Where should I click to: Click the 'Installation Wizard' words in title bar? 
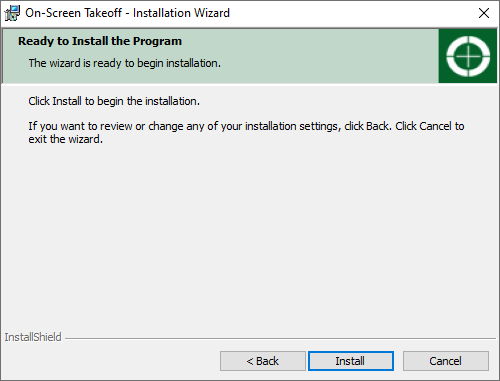pyautogui.click(x=181, y=13)
